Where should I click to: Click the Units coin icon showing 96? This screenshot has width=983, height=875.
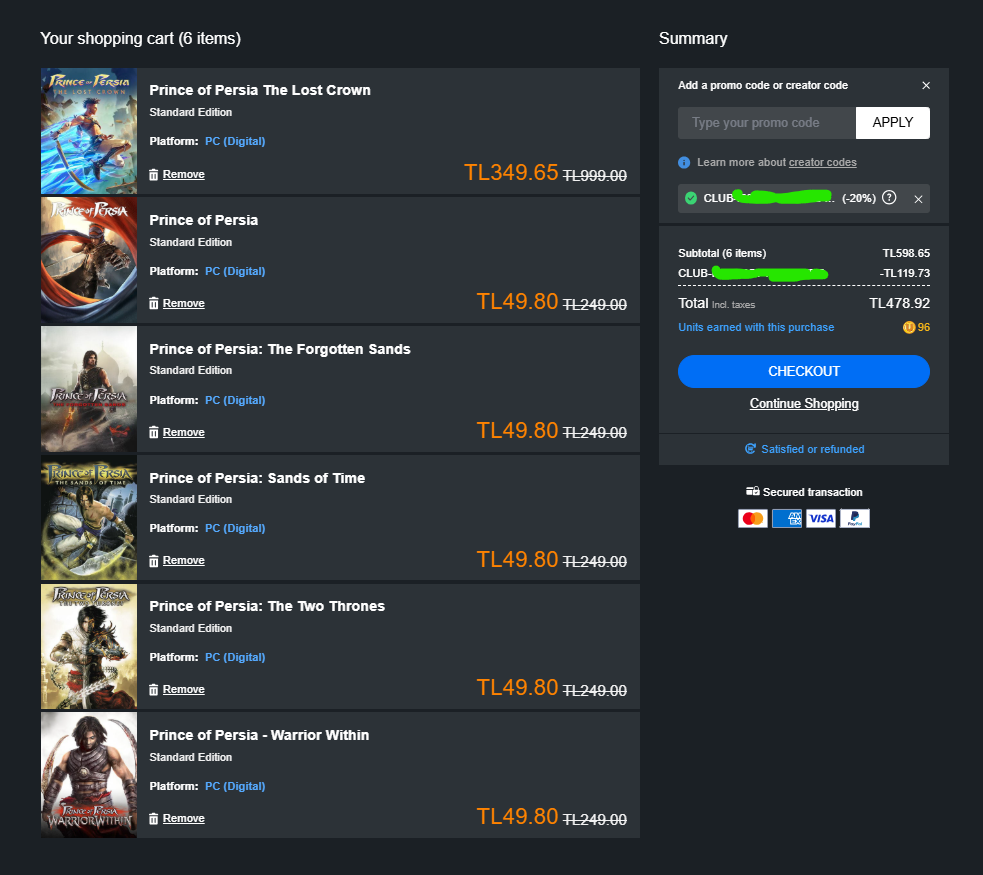[x=909, y=327]
